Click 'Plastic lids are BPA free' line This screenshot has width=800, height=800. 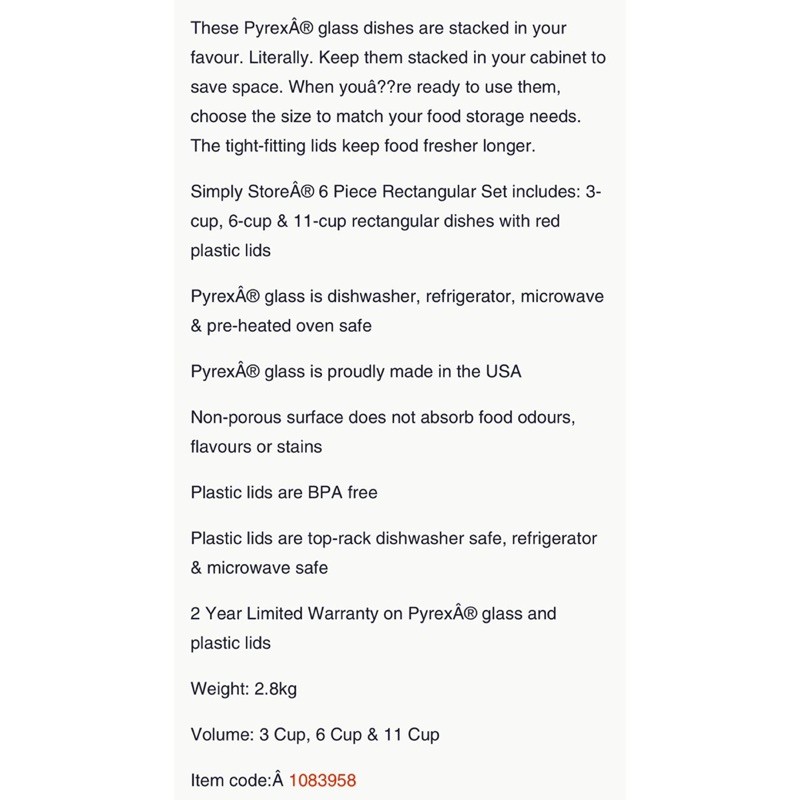pyautogui.click(x=283, y=492)
